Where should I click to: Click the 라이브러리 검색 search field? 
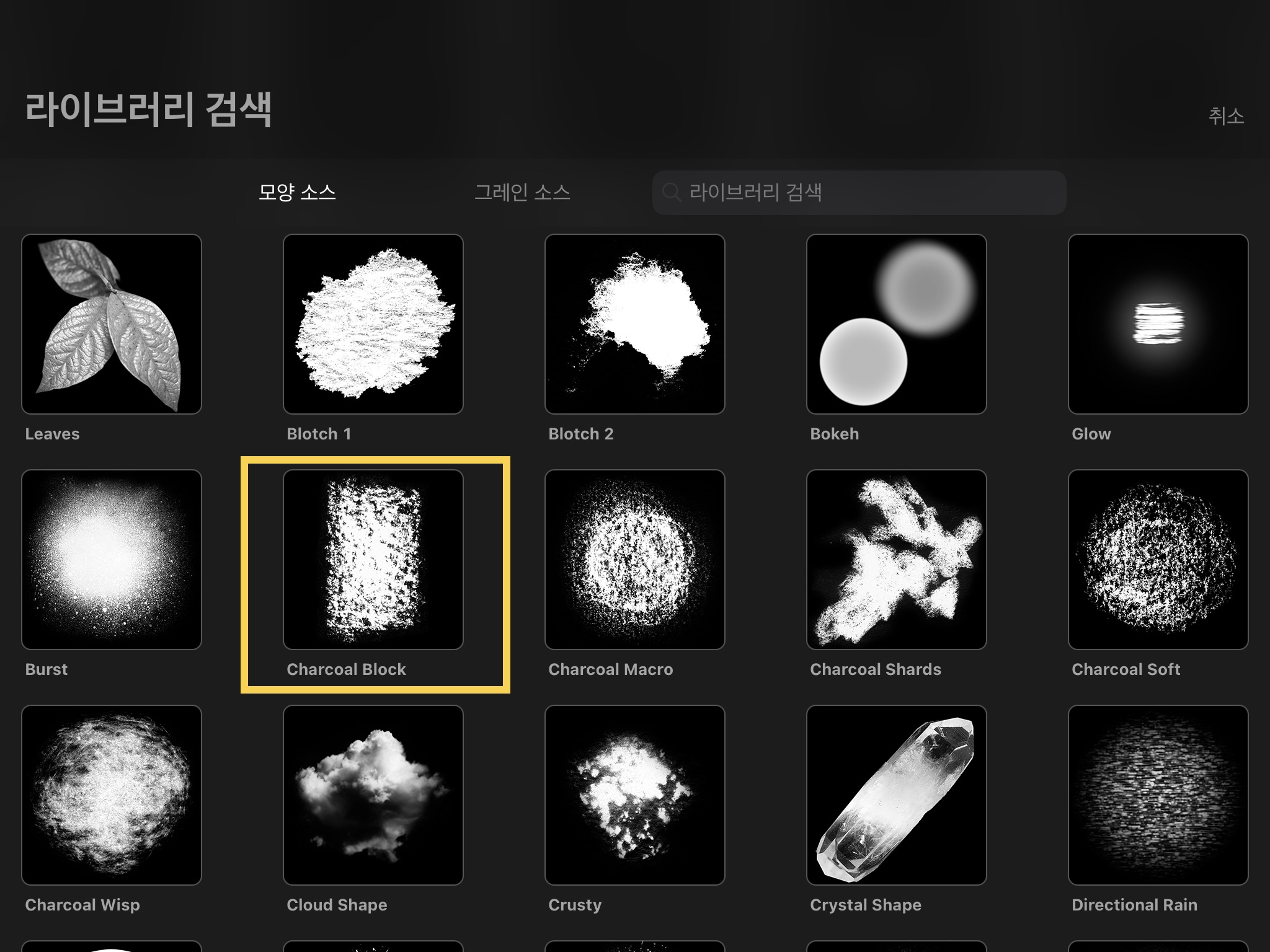(x=859, y=193)
